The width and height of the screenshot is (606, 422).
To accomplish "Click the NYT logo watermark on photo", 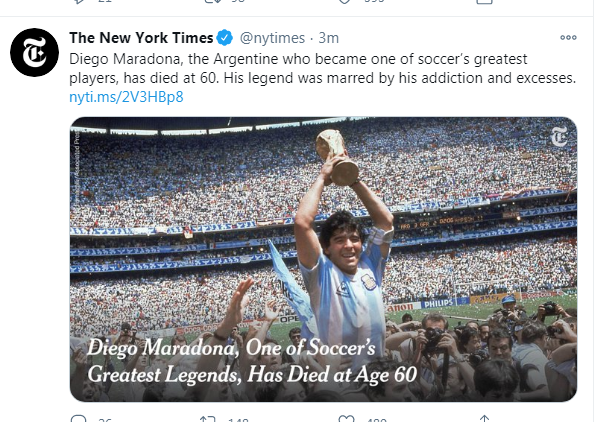I will [558, 139].
